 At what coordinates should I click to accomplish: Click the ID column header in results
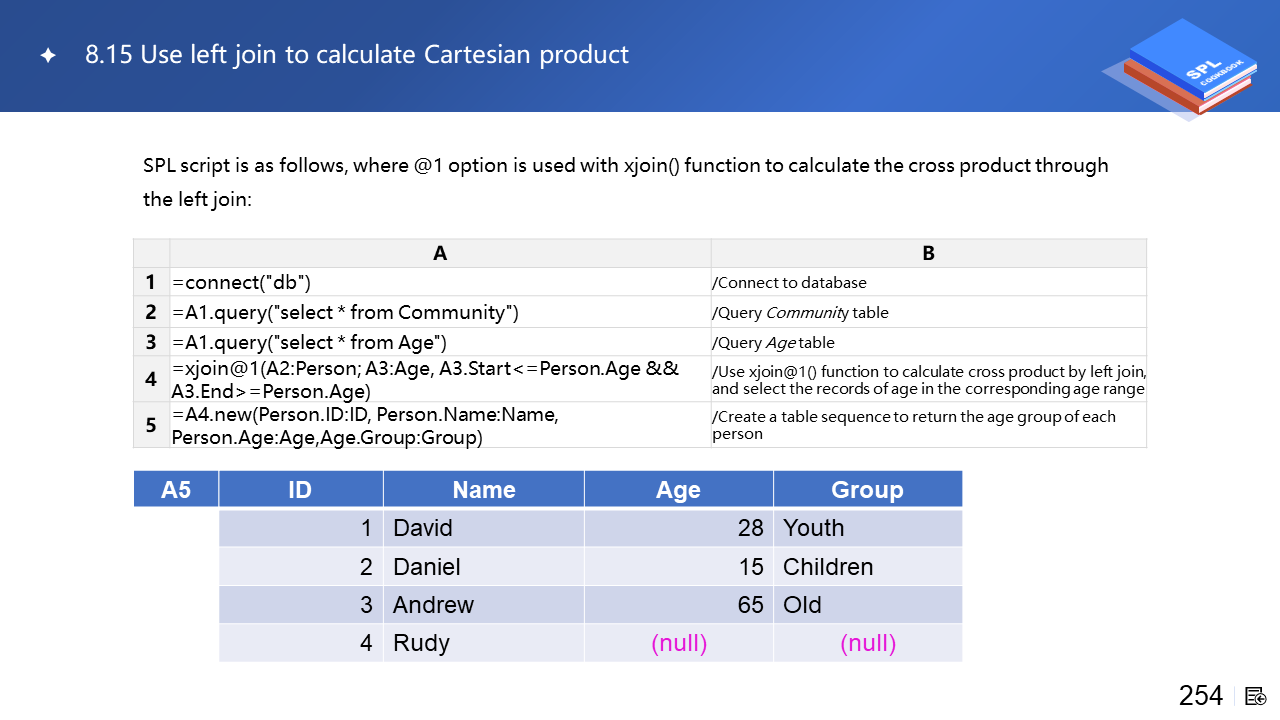click(x=300, y=490)
